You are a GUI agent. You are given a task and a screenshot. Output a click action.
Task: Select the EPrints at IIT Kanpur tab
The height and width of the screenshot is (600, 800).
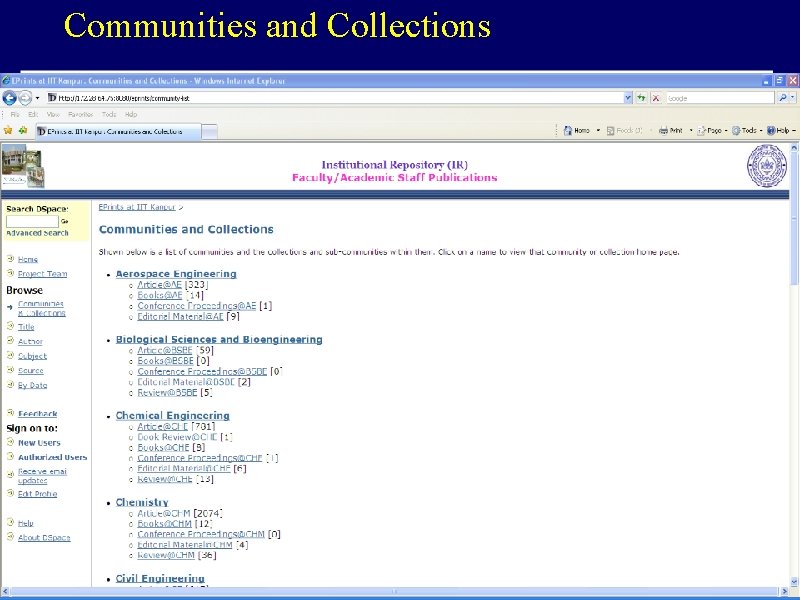(x=117, y=131)
